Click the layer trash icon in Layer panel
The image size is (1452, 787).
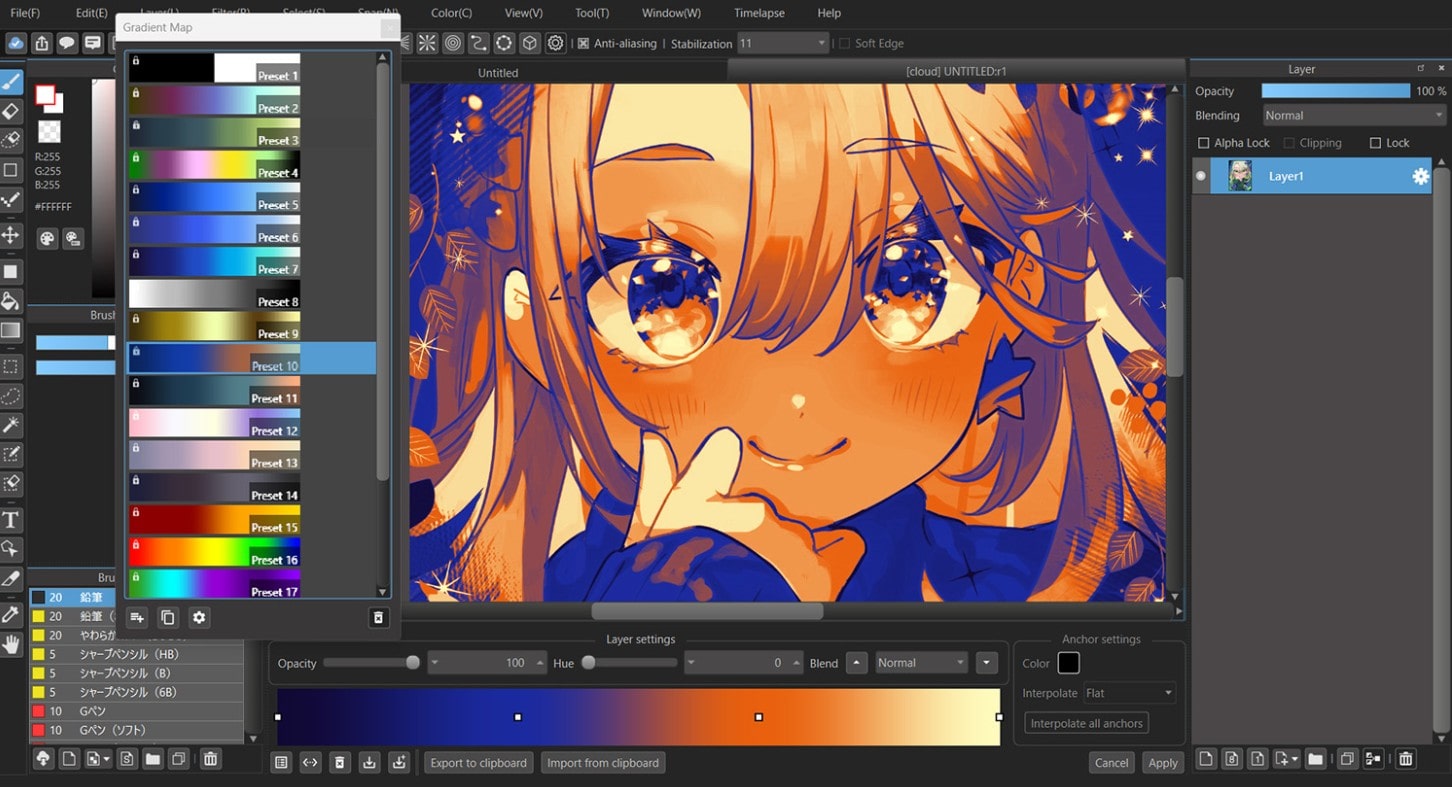[x=1406, y=759]
